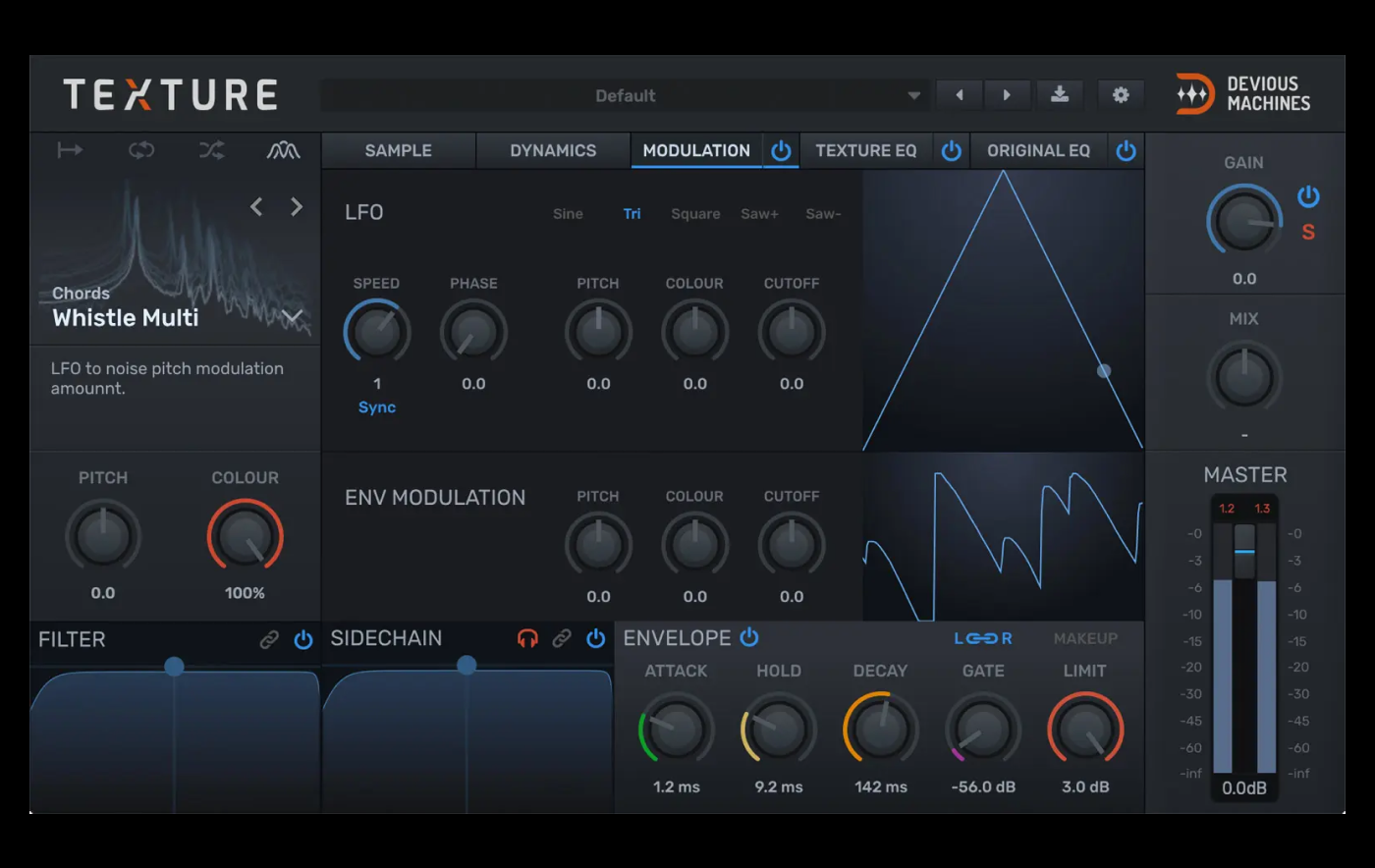Toggle the Sidechain power button
Screen dimensions: 1375x868
[x=596, y=639]
